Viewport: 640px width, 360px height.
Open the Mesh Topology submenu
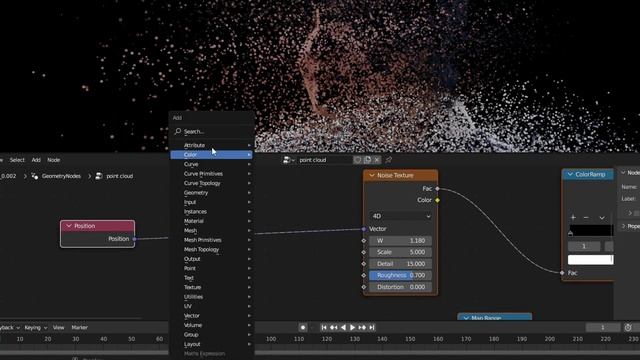point(211,249)
